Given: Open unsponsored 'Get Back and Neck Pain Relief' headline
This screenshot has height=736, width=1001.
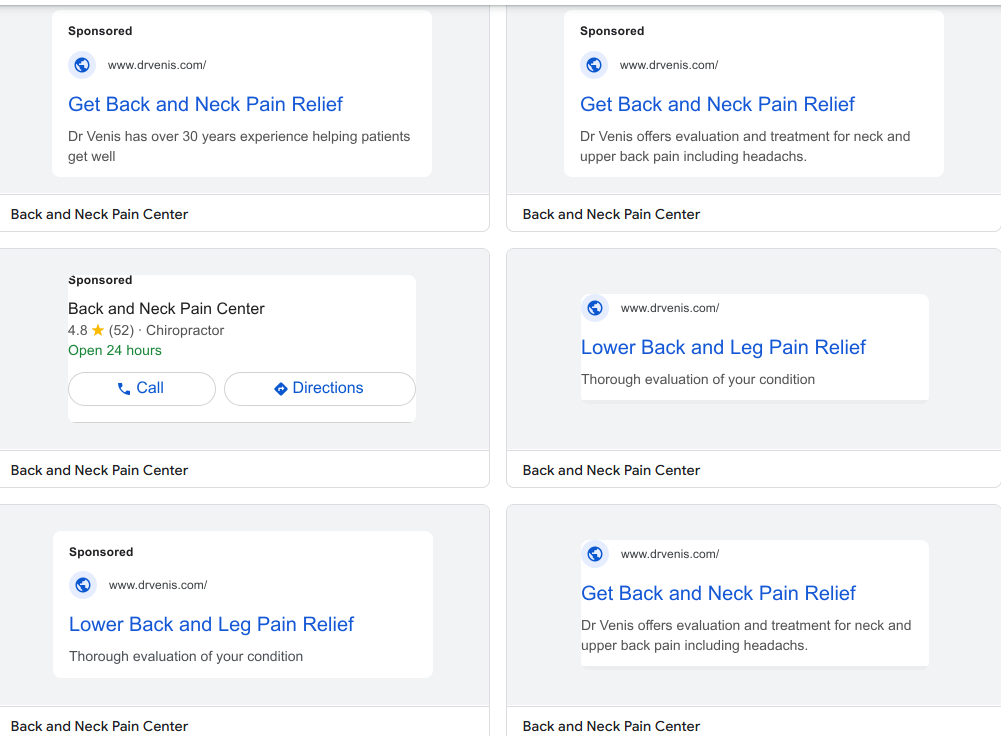Looking at the screenshot, I should coord(718,593).
